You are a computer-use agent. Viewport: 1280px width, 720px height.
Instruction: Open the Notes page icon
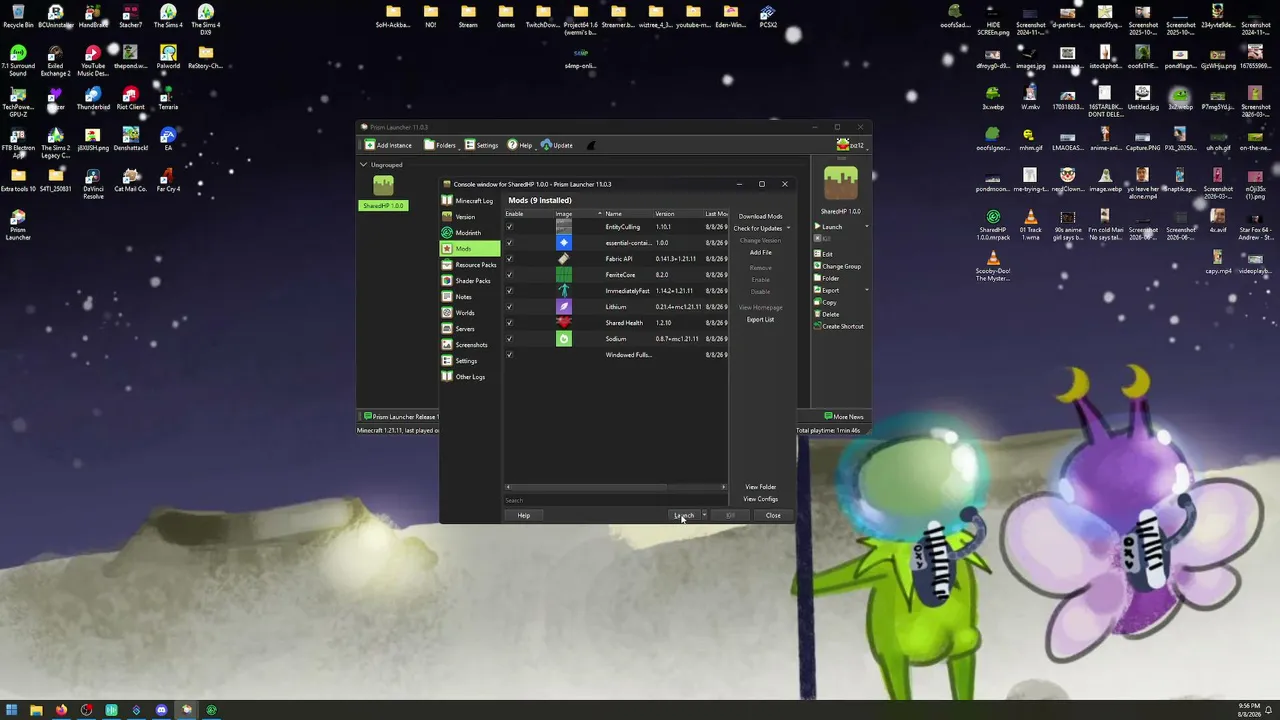coord(447,297)
